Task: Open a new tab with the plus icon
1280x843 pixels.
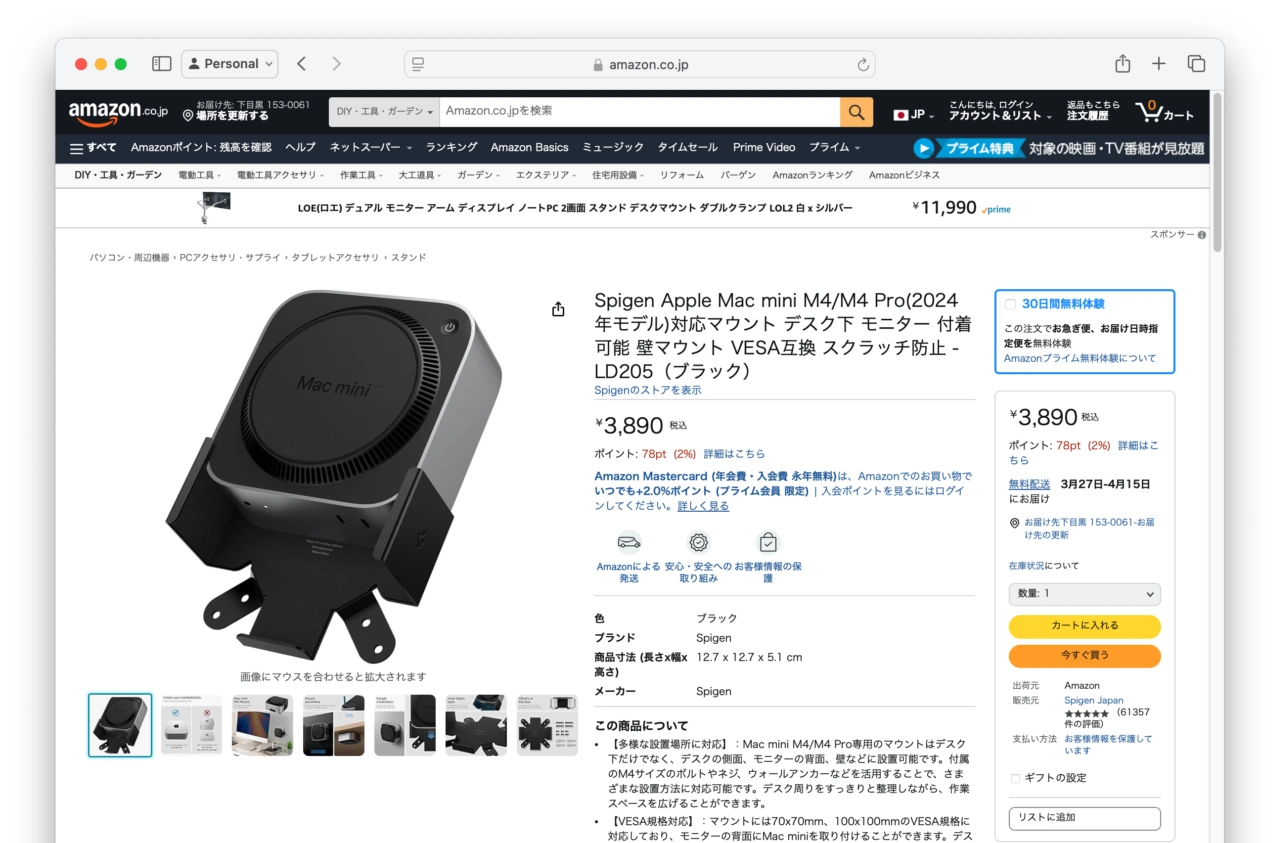Action: (1158, 64)
